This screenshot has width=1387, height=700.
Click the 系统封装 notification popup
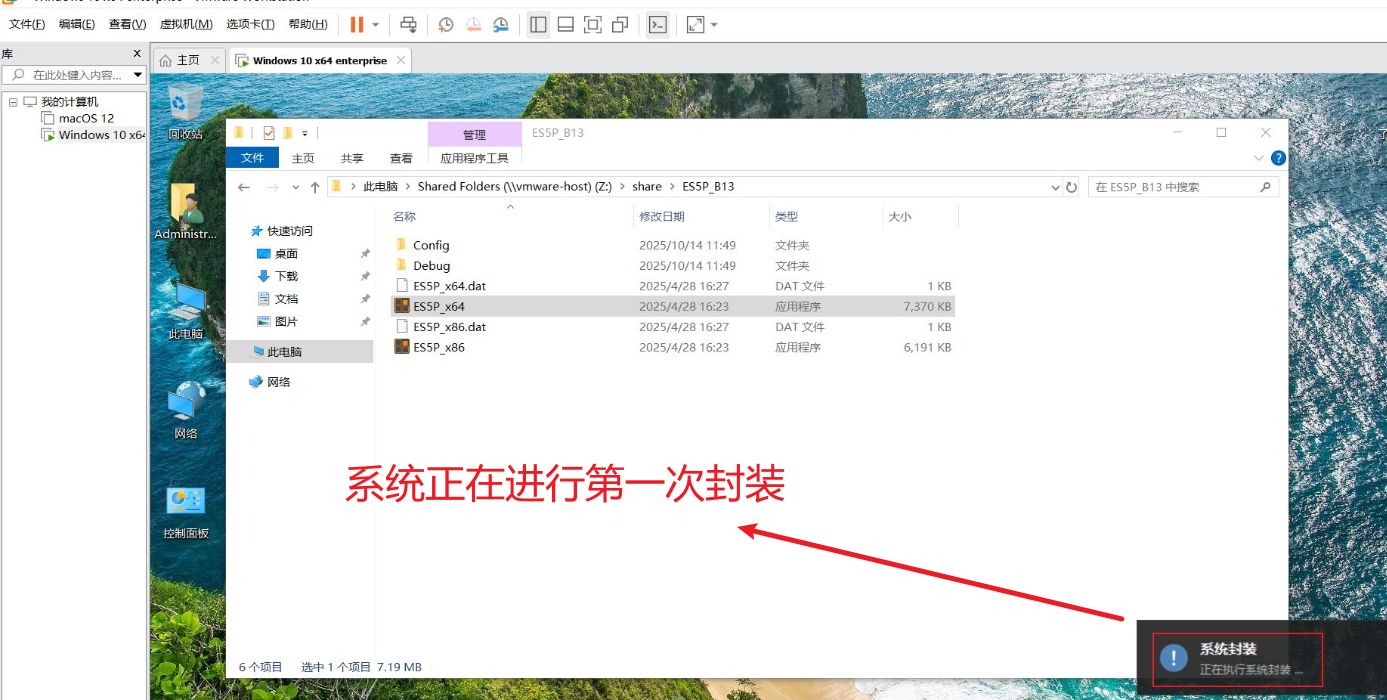(1237, 658)
